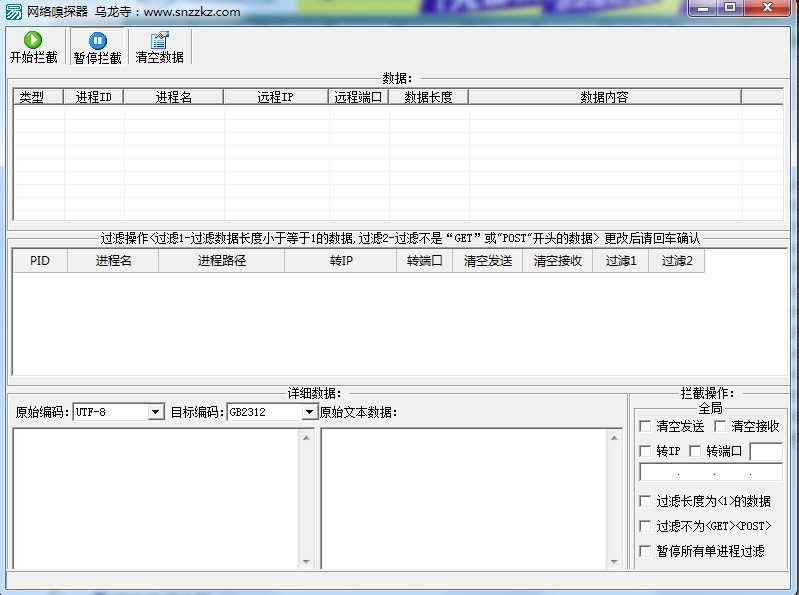Open the 目标编码 GB2312 dropdown
Viewport: 799px width, 595px height.
309,412
